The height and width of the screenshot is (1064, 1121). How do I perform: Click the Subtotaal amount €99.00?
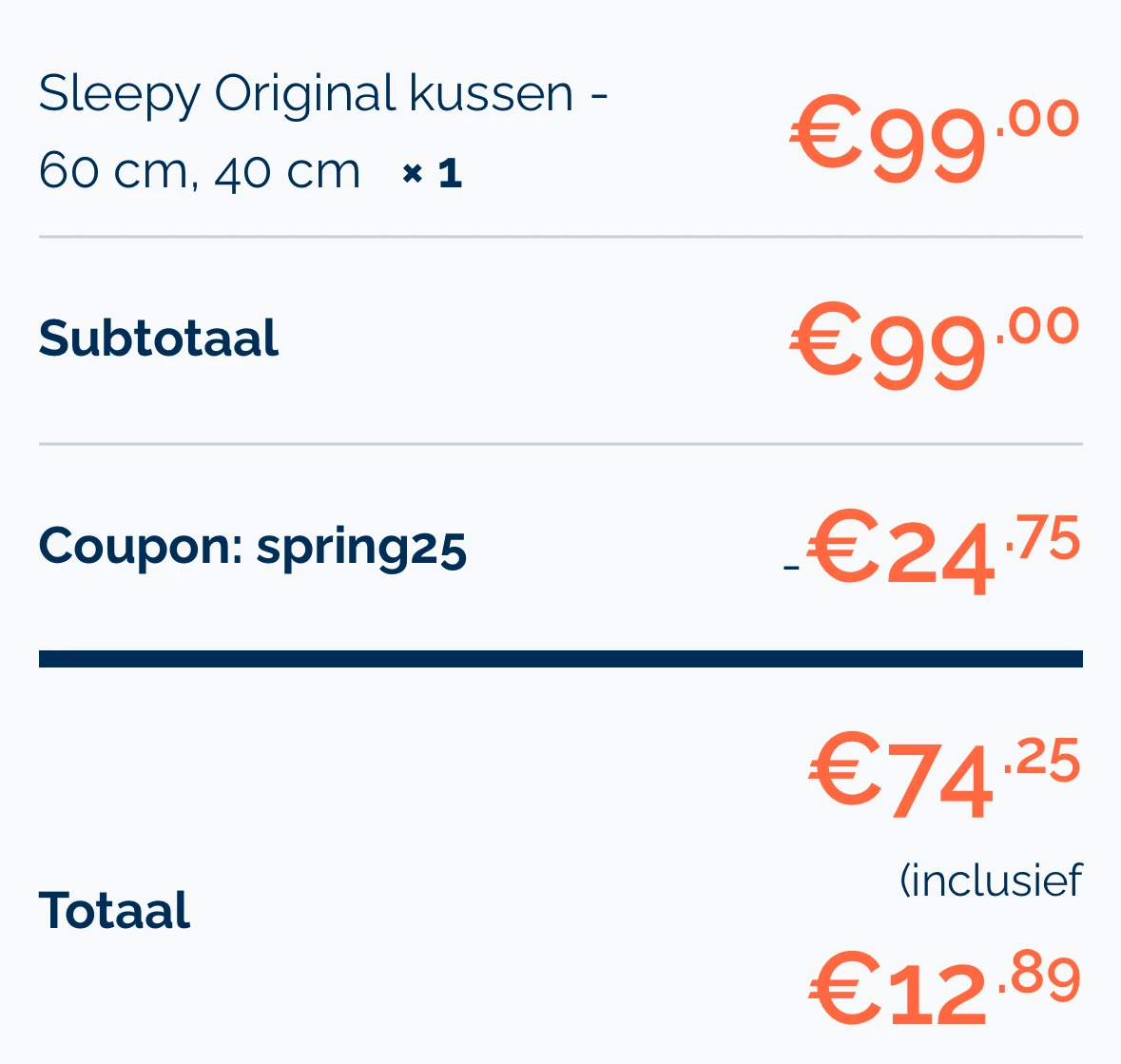[935, 346]
